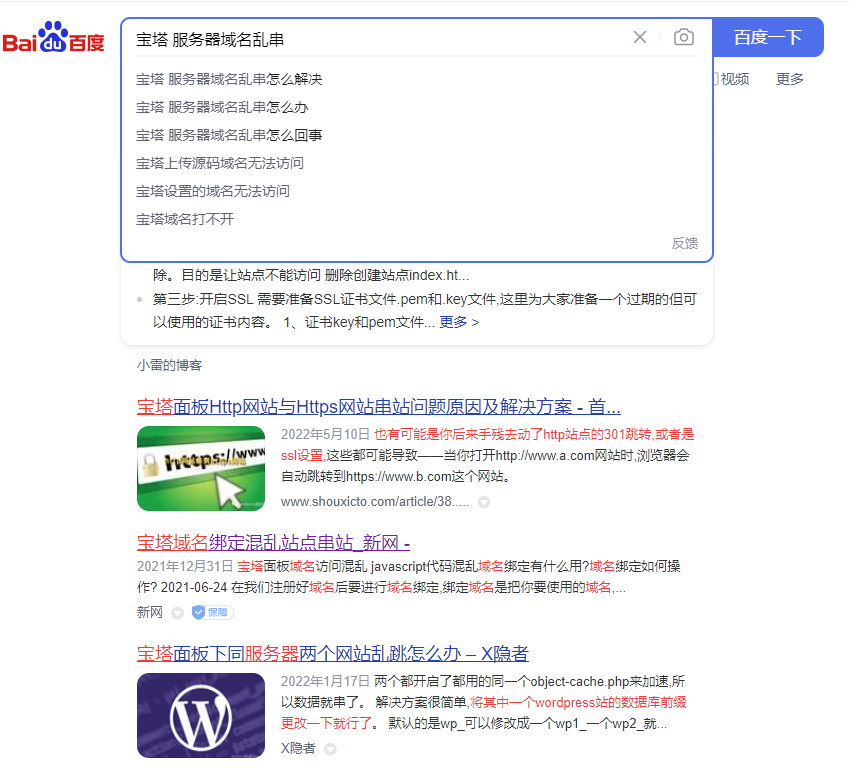Viewport: 849px width, 779px height.
Task: Focus the search input with 宝塔 服务器域名乱串
Action: pos(379,39)
